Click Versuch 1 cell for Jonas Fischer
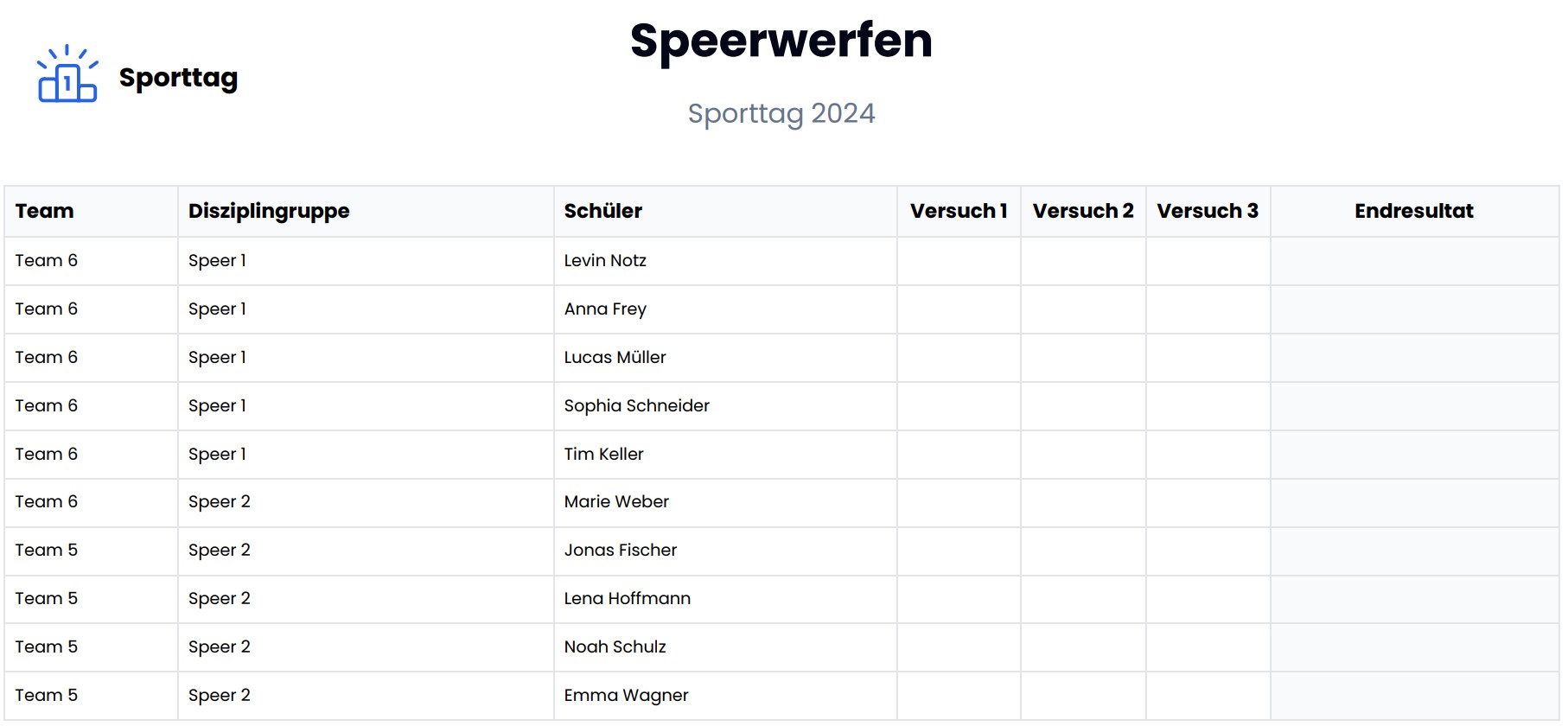 click(959, 551)
